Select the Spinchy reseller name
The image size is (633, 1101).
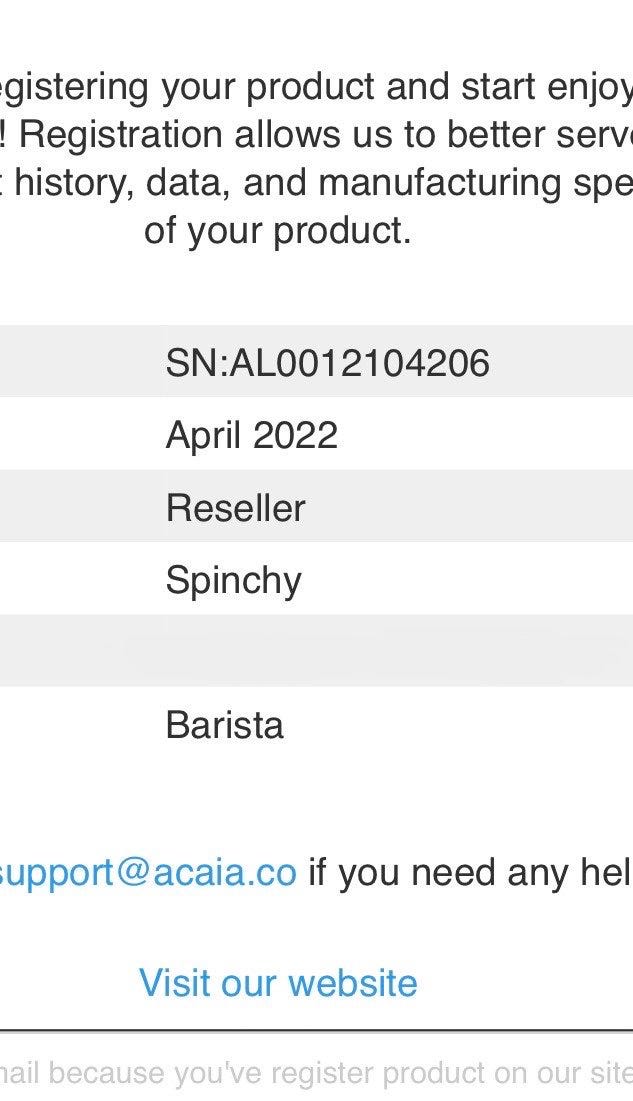click(233, 581)
